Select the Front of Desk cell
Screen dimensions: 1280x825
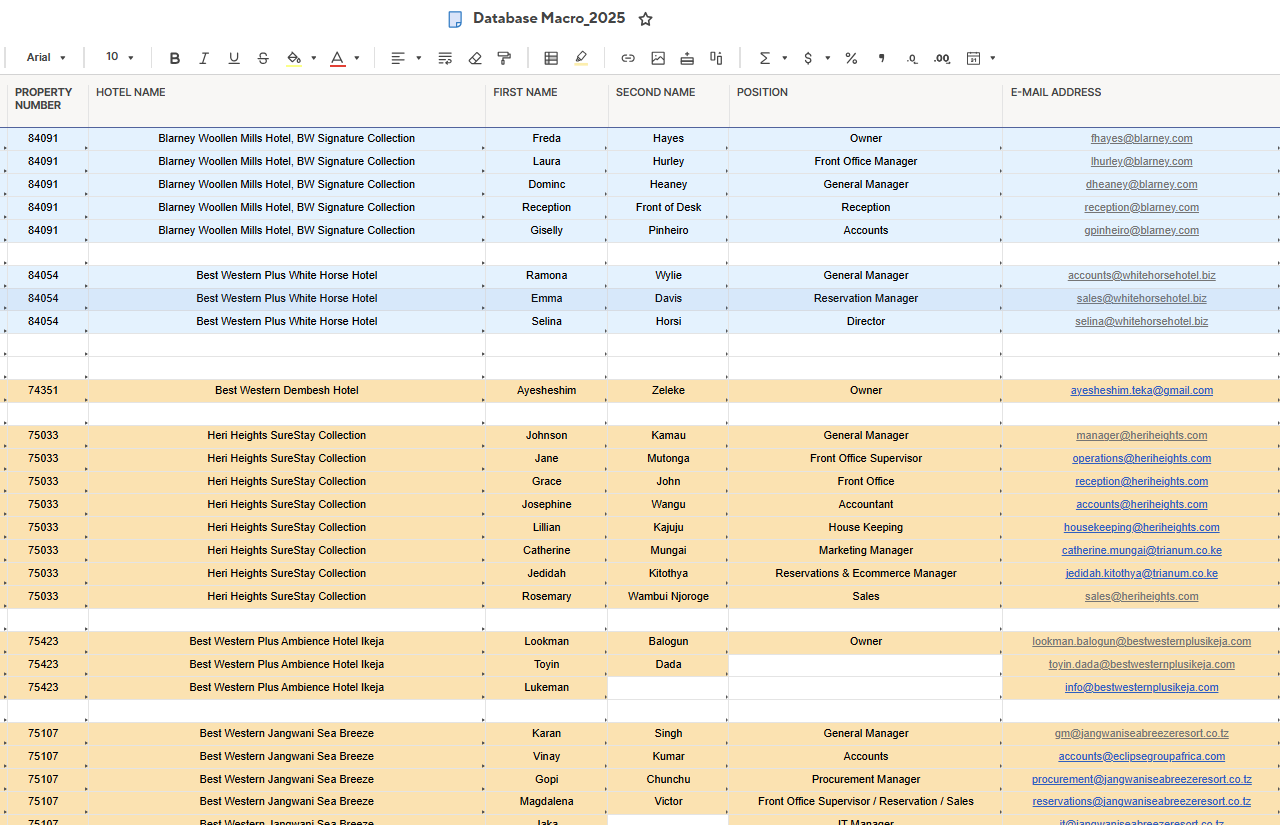669,208
